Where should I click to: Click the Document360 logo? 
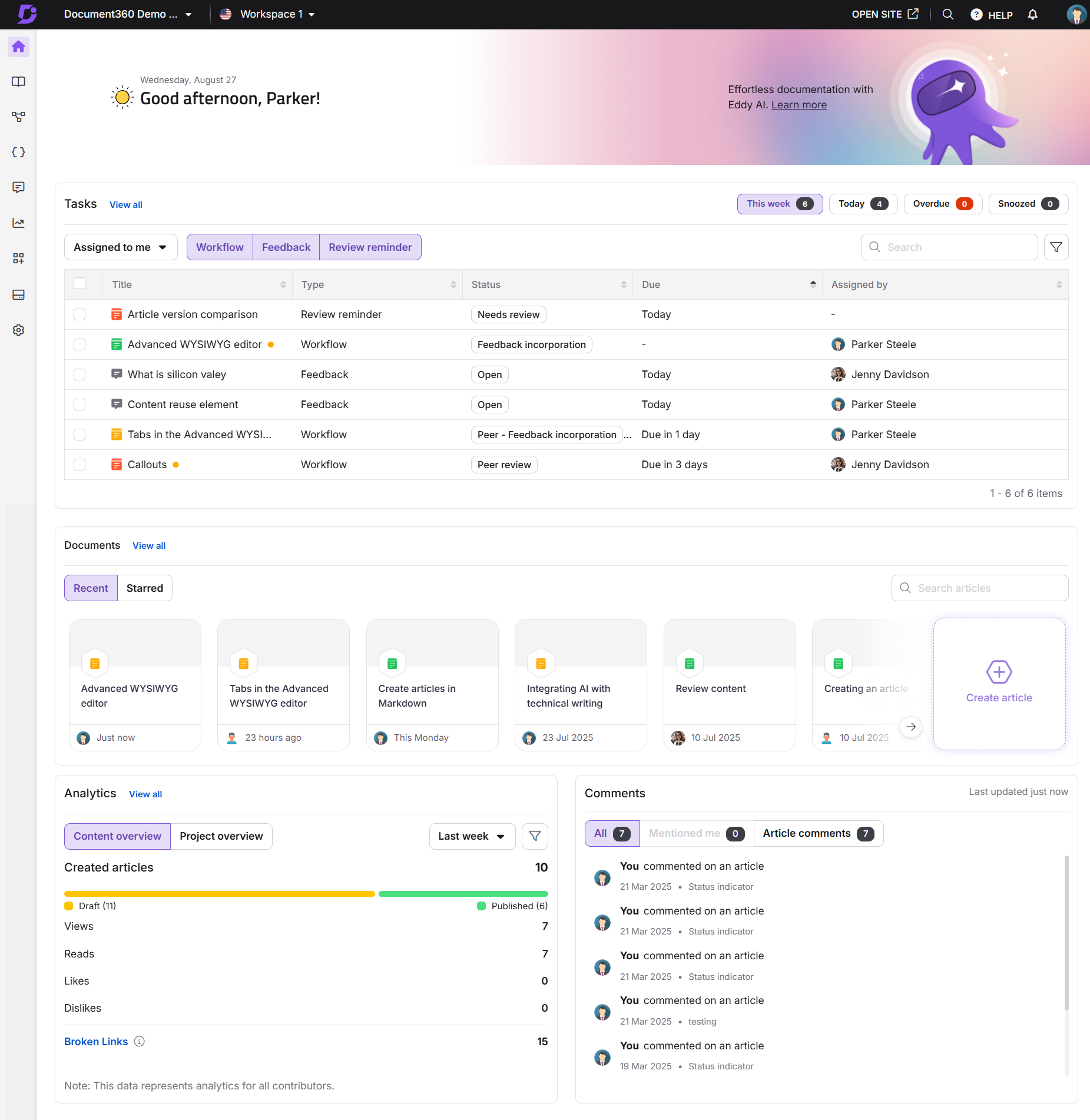pos(26,14)
